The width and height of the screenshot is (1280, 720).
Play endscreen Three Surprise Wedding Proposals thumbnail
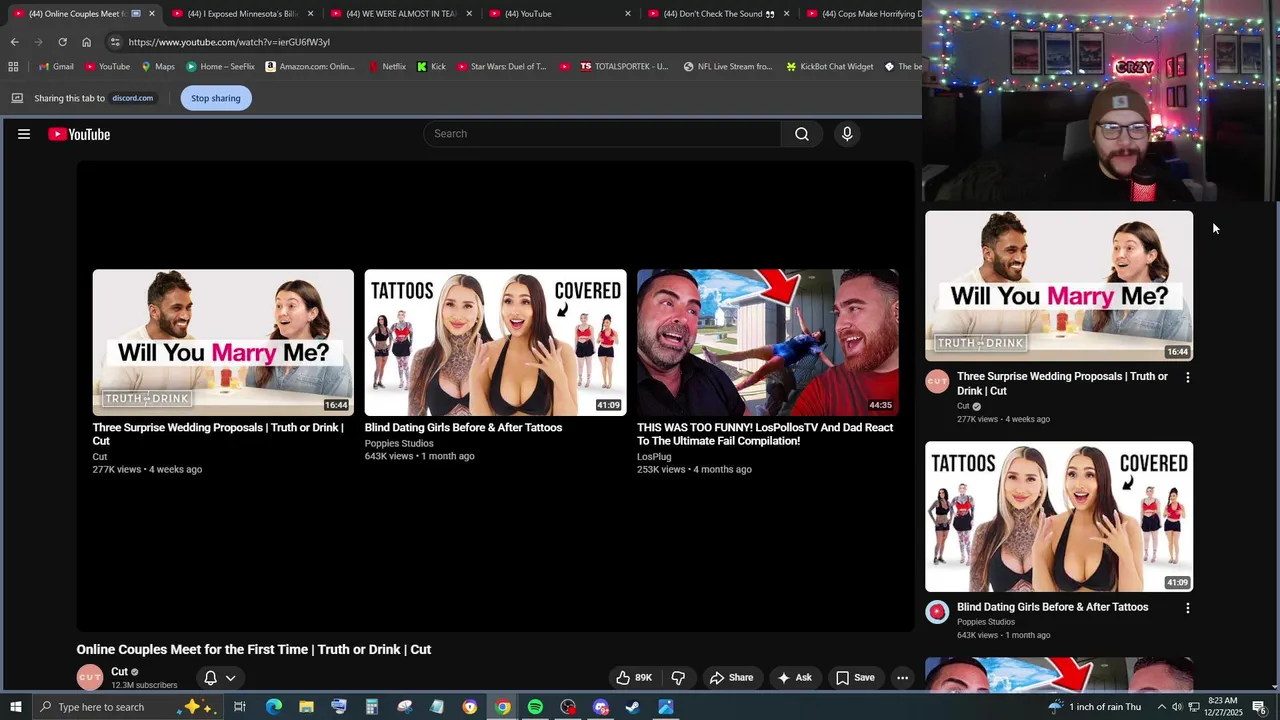pos(223,342)
